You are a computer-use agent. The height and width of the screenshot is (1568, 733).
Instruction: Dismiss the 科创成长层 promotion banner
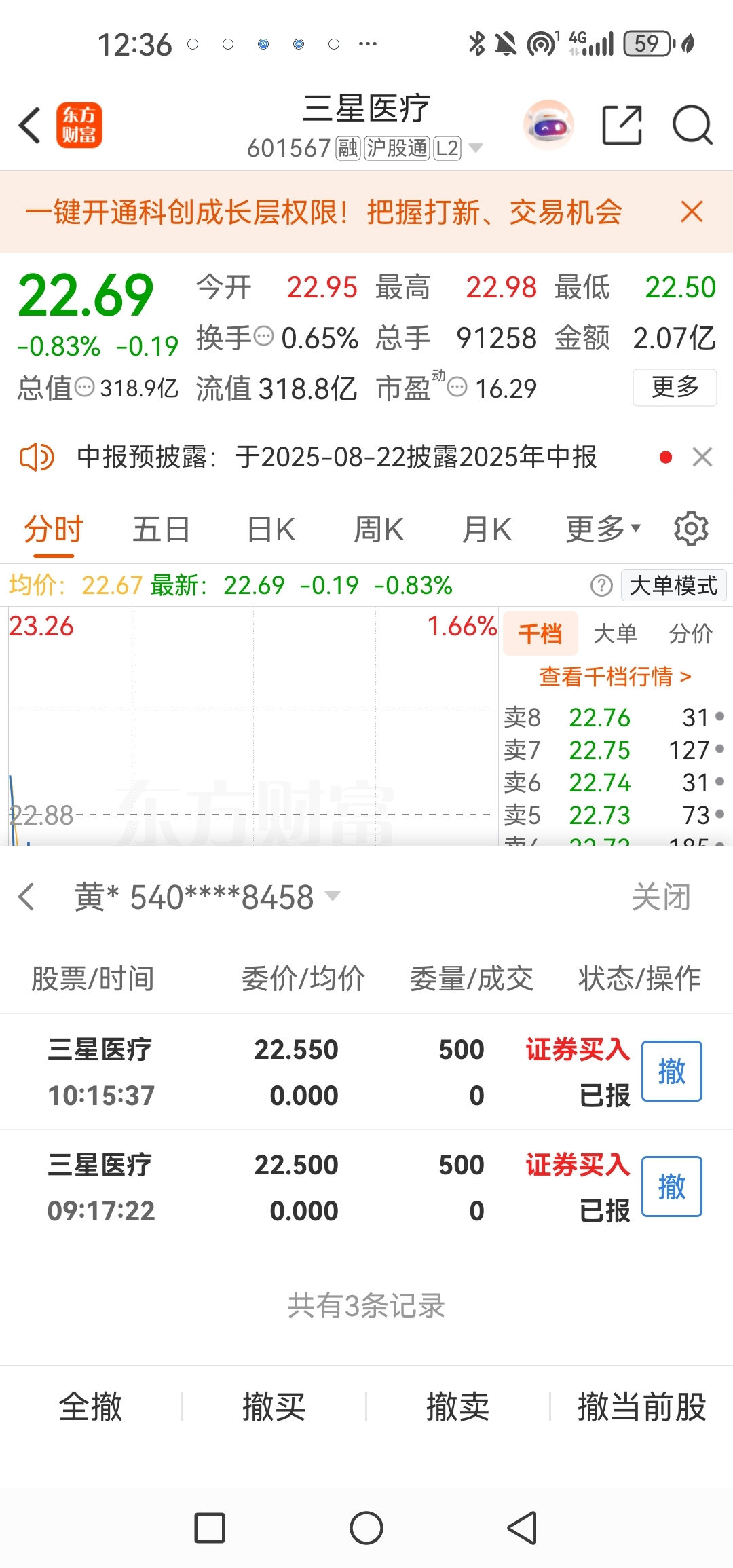(692, 212)
